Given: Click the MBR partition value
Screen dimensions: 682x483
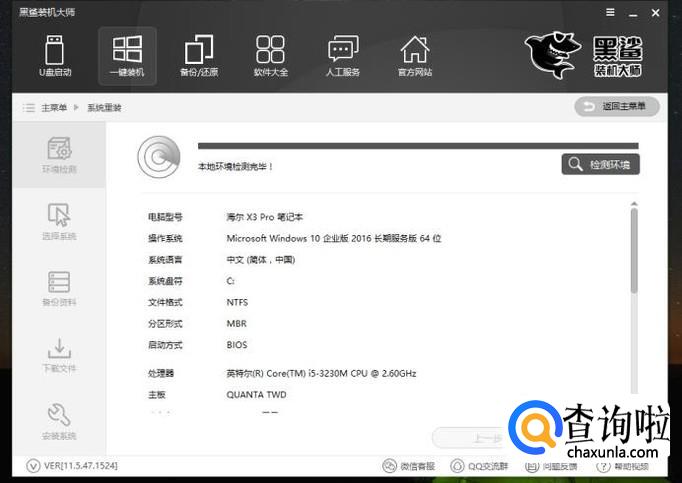Looking at the screenshot, I should tap(236, 324).
